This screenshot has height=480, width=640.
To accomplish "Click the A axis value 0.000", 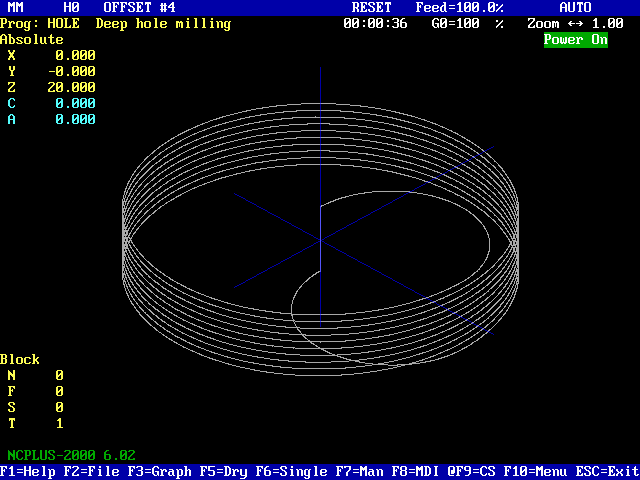I will click(x=76, y=120).
